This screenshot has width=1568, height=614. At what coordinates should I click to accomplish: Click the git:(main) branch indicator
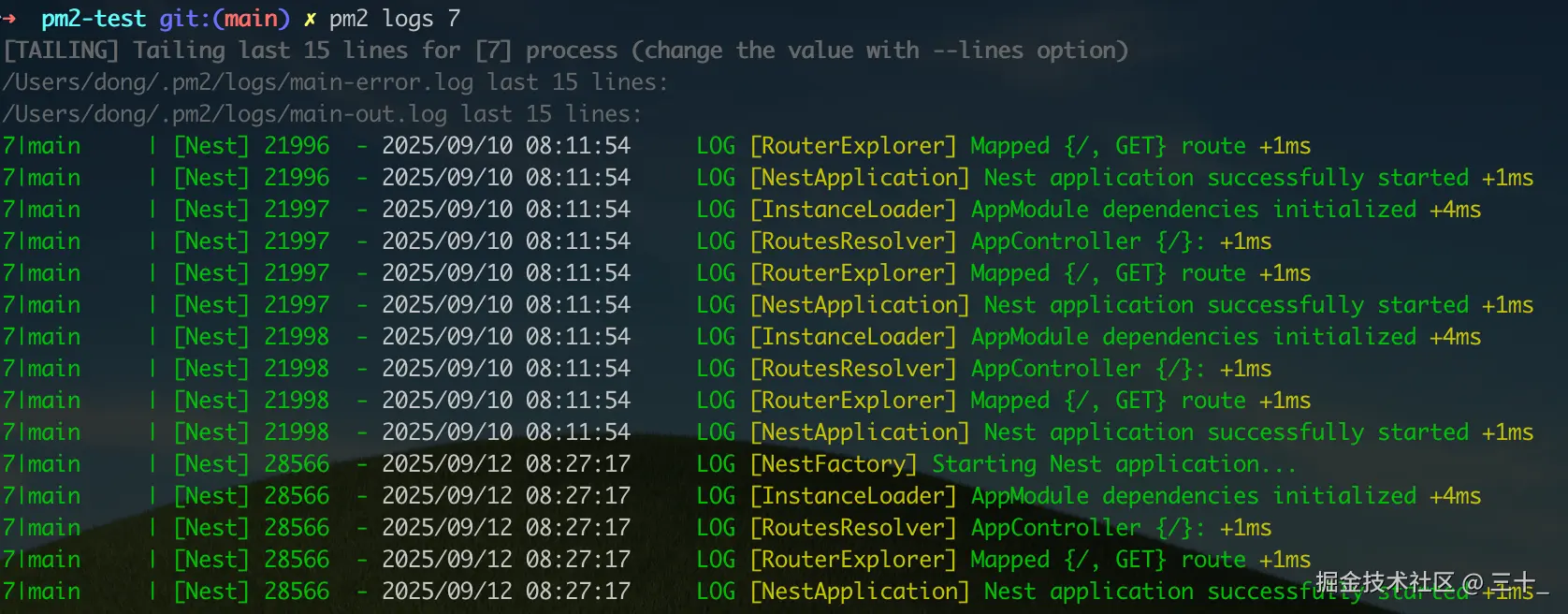click(x=225, y=19)
